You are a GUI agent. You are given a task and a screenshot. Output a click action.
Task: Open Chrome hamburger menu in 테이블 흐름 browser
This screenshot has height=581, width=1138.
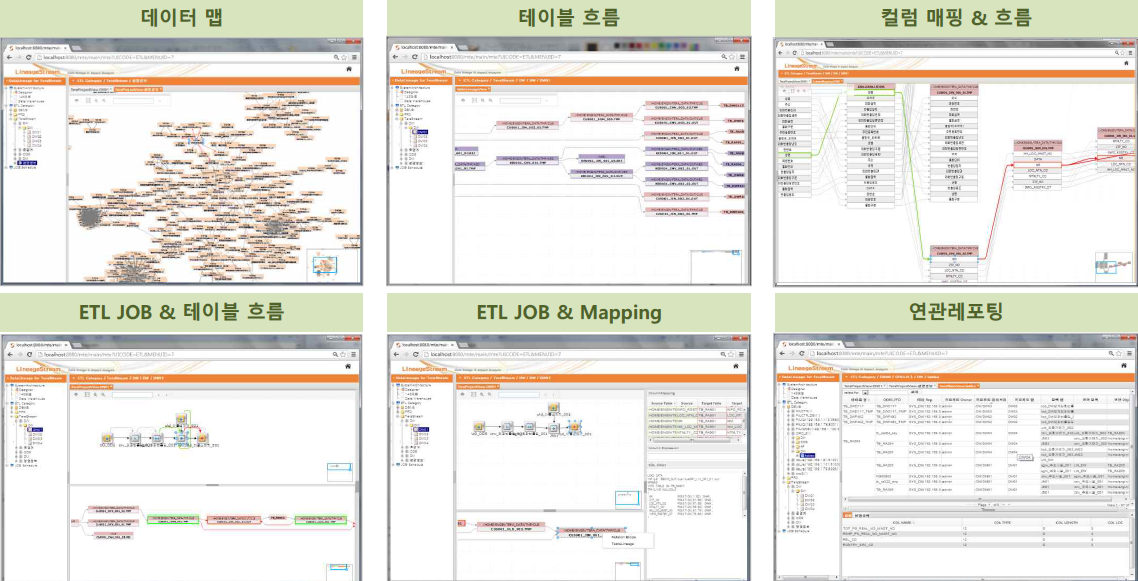point(741,58)
